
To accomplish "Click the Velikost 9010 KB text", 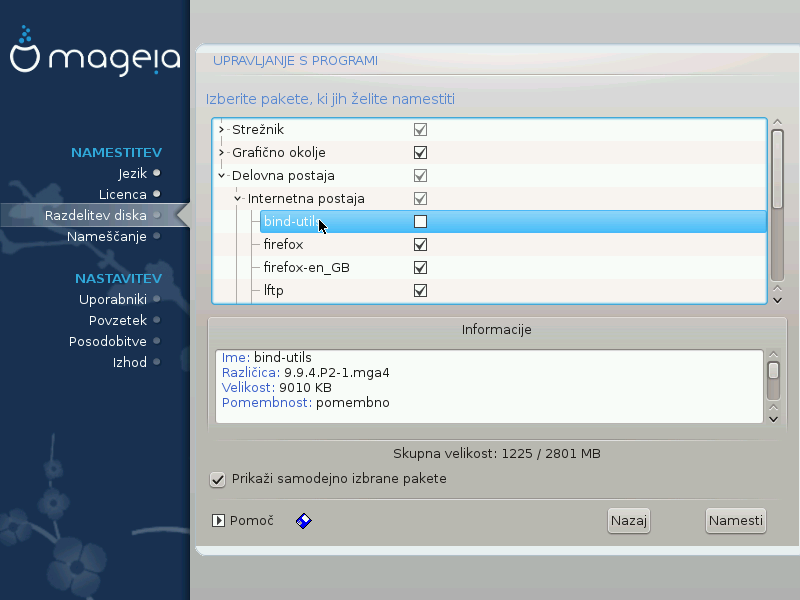I will point(277,388).
